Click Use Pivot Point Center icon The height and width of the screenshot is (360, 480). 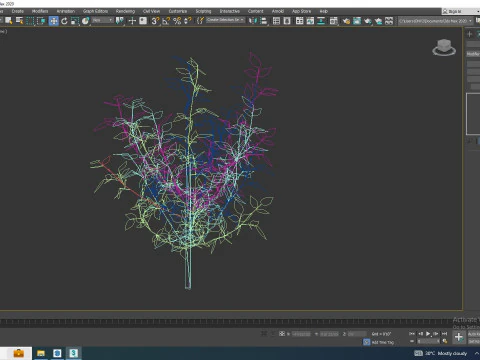tap(119, 21)
